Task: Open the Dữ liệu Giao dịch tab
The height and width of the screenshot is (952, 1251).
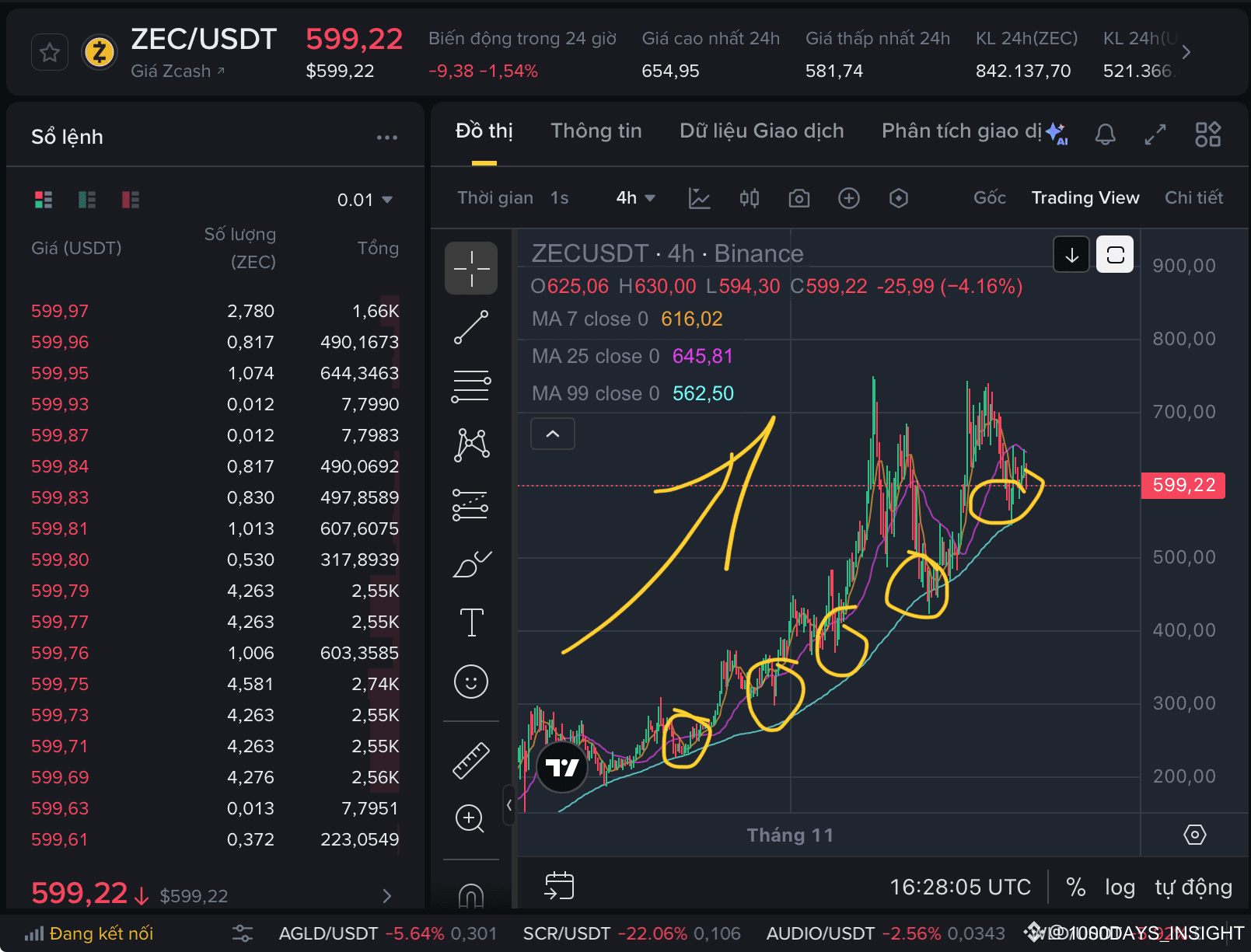Action: tap(761, 131)
